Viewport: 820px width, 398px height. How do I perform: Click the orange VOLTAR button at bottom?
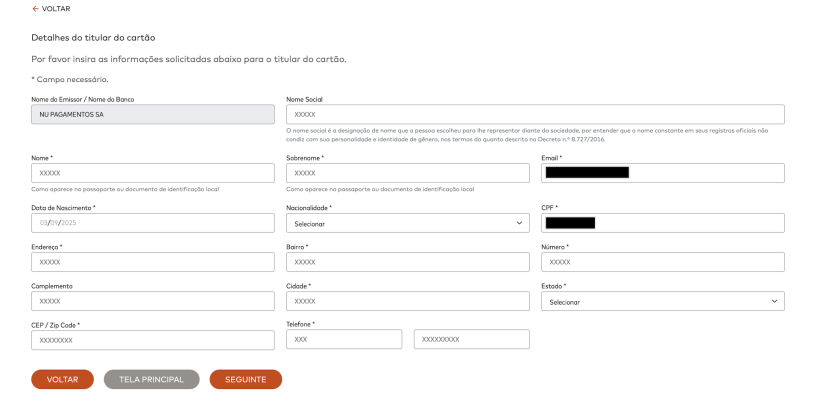point(62,379)
